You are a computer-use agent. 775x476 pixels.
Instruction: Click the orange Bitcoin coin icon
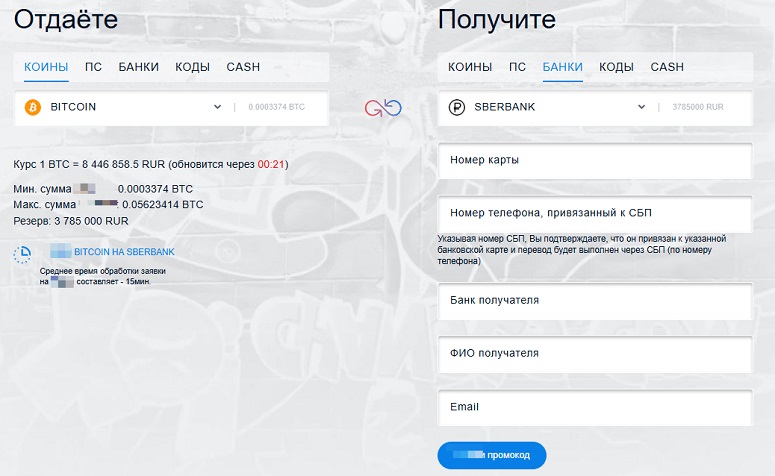tap(32, 107)
